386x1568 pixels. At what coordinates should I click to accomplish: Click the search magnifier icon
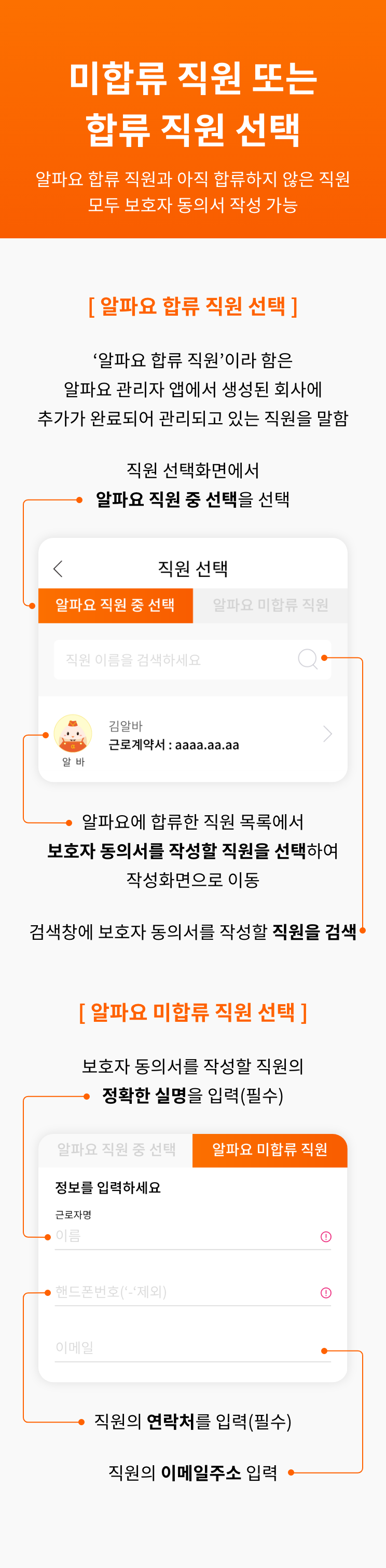pyautogui.click(x=308, y=659)
